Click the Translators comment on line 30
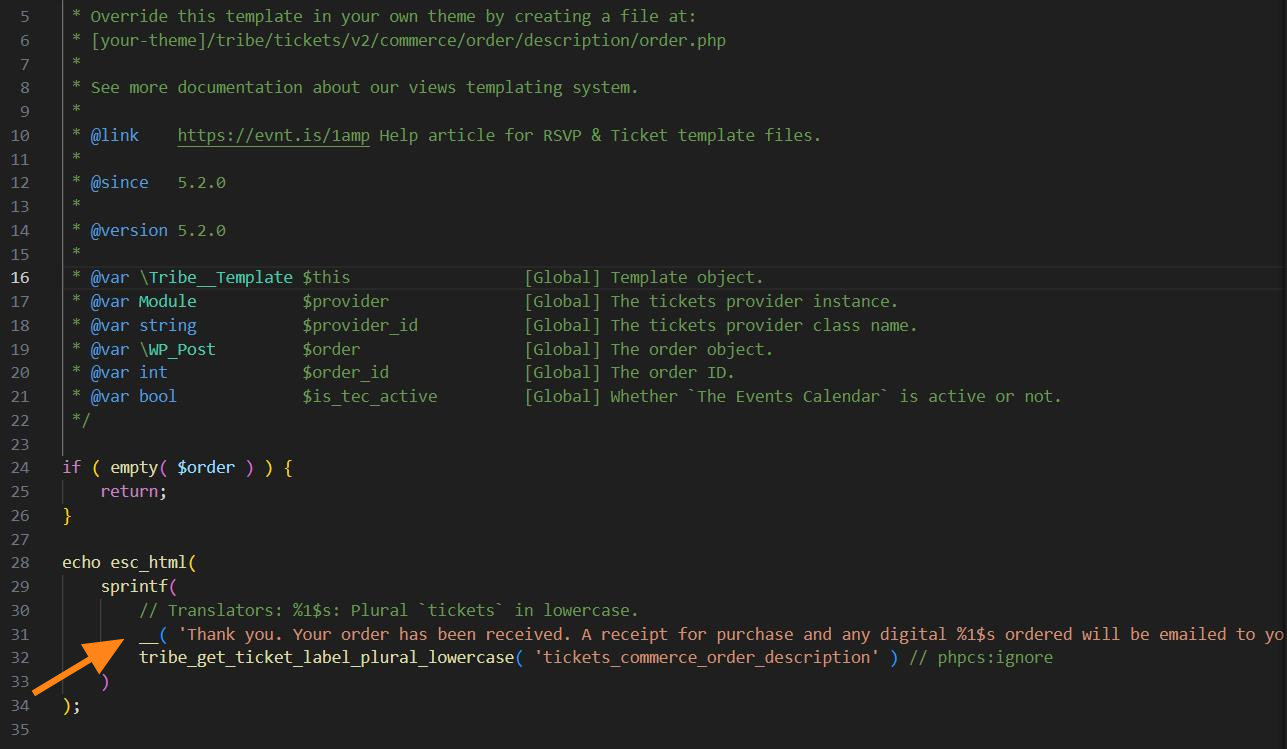The height and width of the screenshot is (749, 1287). point(389,610)
